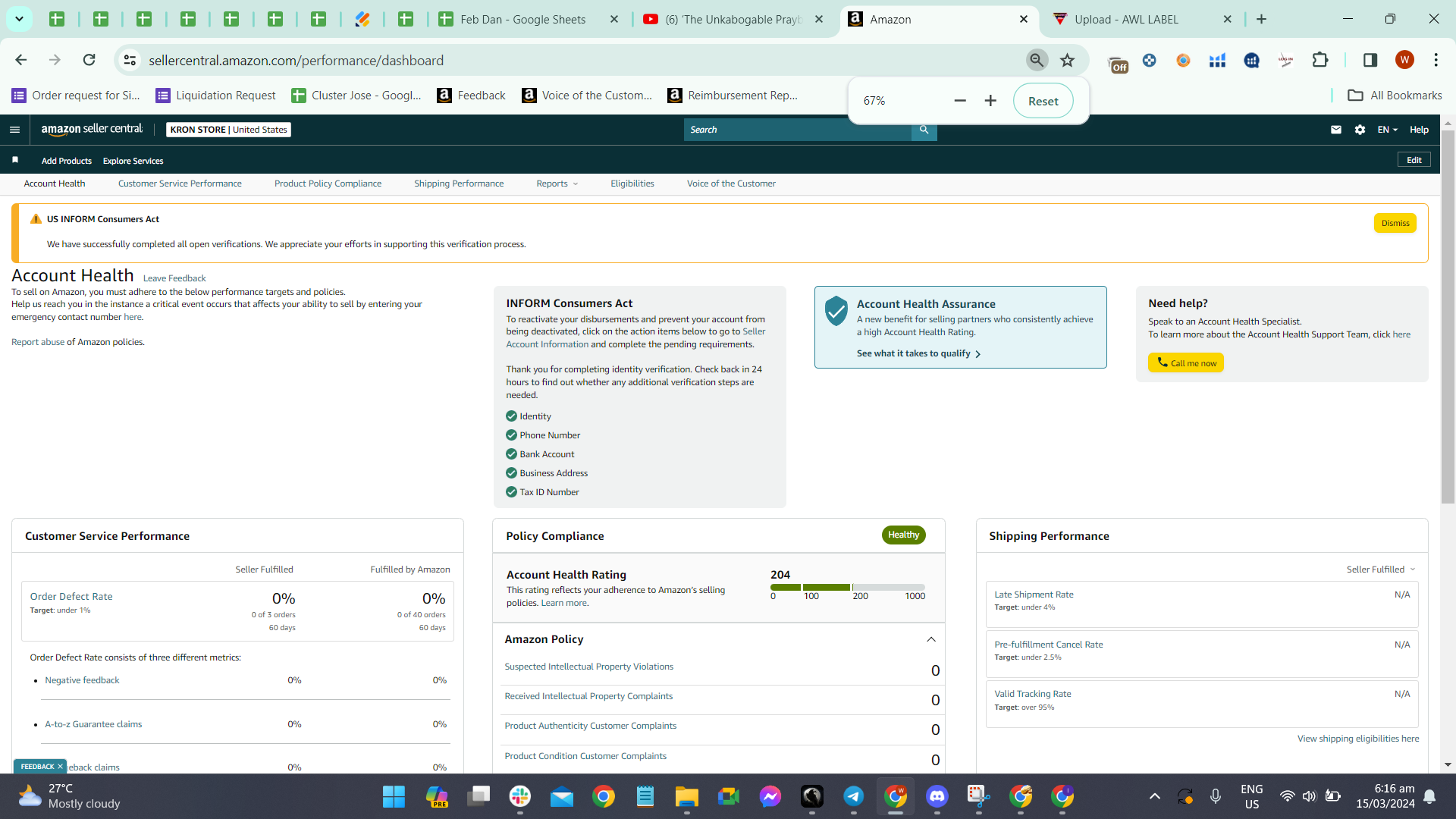Open the Eligibilities tab

pyautogui.click(x=632, y=184)
